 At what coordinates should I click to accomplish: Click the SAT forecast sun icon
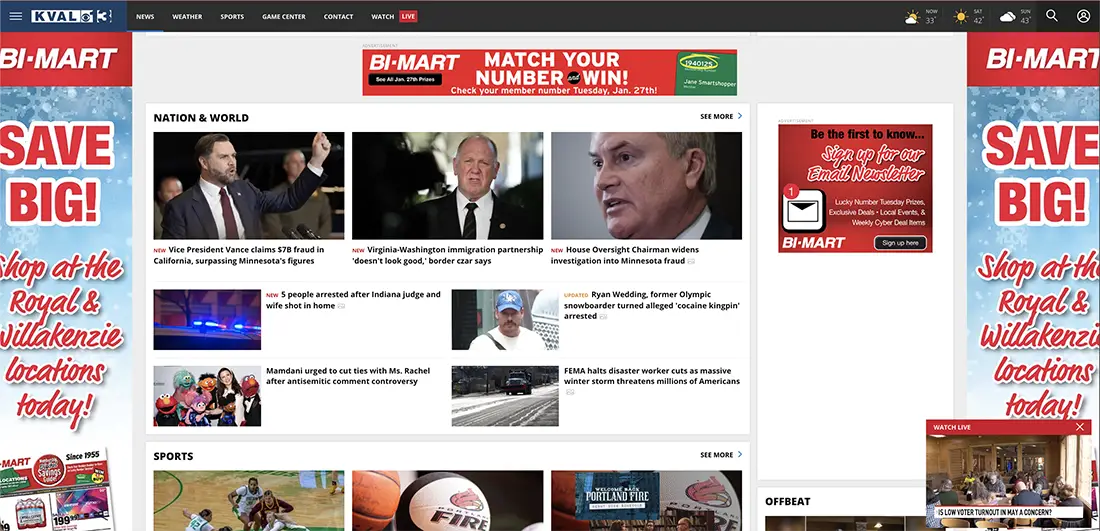(x=960, y=17)
